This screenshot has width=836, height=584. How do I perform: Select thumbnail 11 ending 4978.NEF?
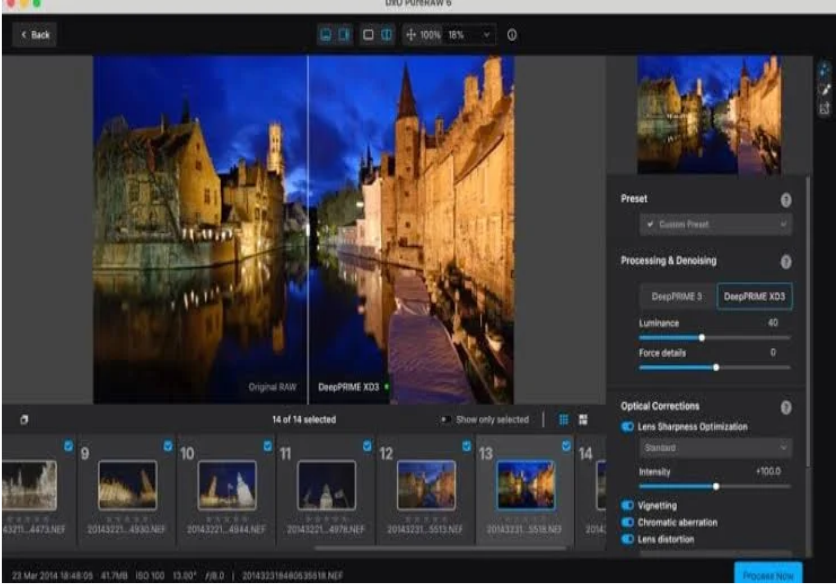326,485
